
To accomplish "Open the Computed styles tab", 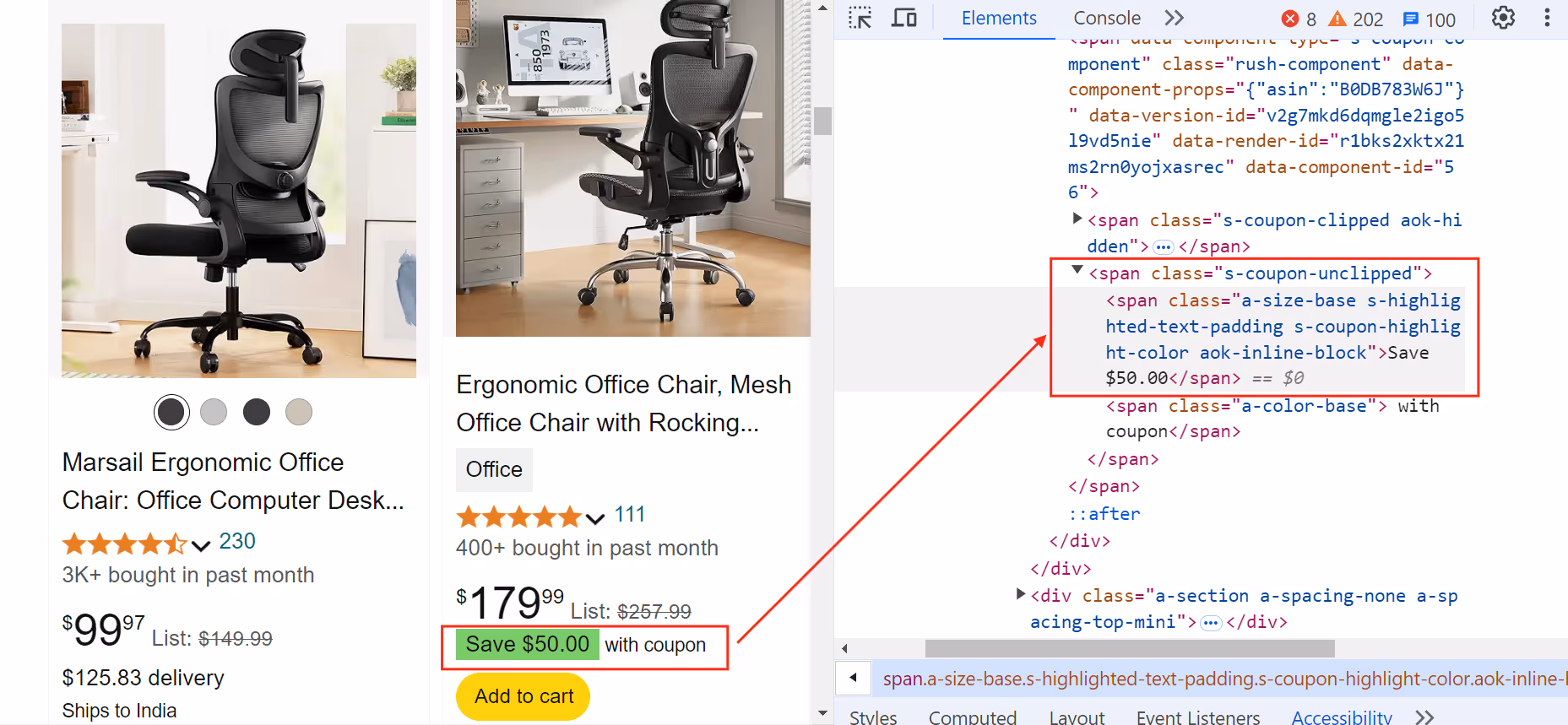I will coord(973,717).
